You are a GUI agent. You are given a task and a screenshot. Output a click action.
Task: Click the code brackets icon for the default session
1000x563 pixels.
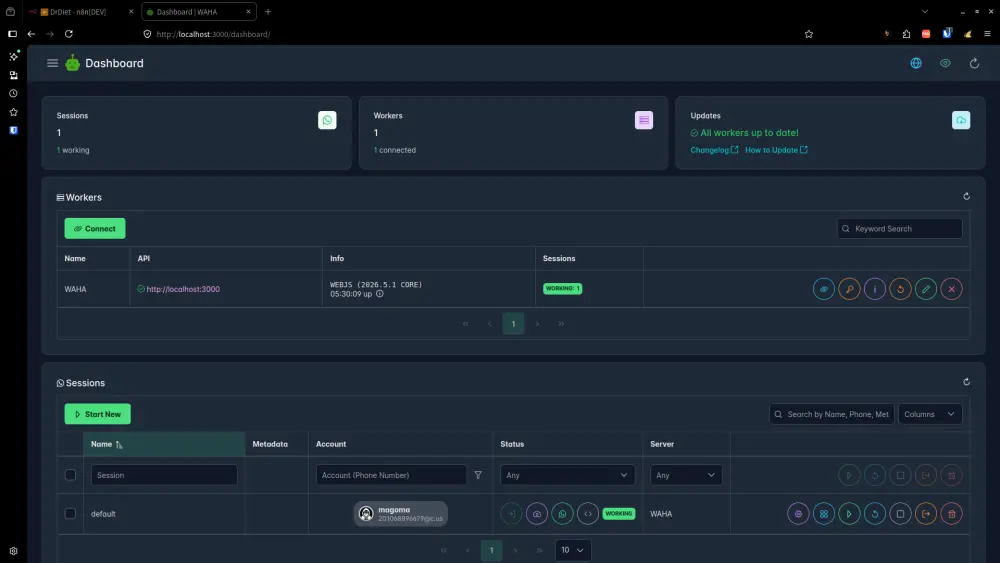587,513
